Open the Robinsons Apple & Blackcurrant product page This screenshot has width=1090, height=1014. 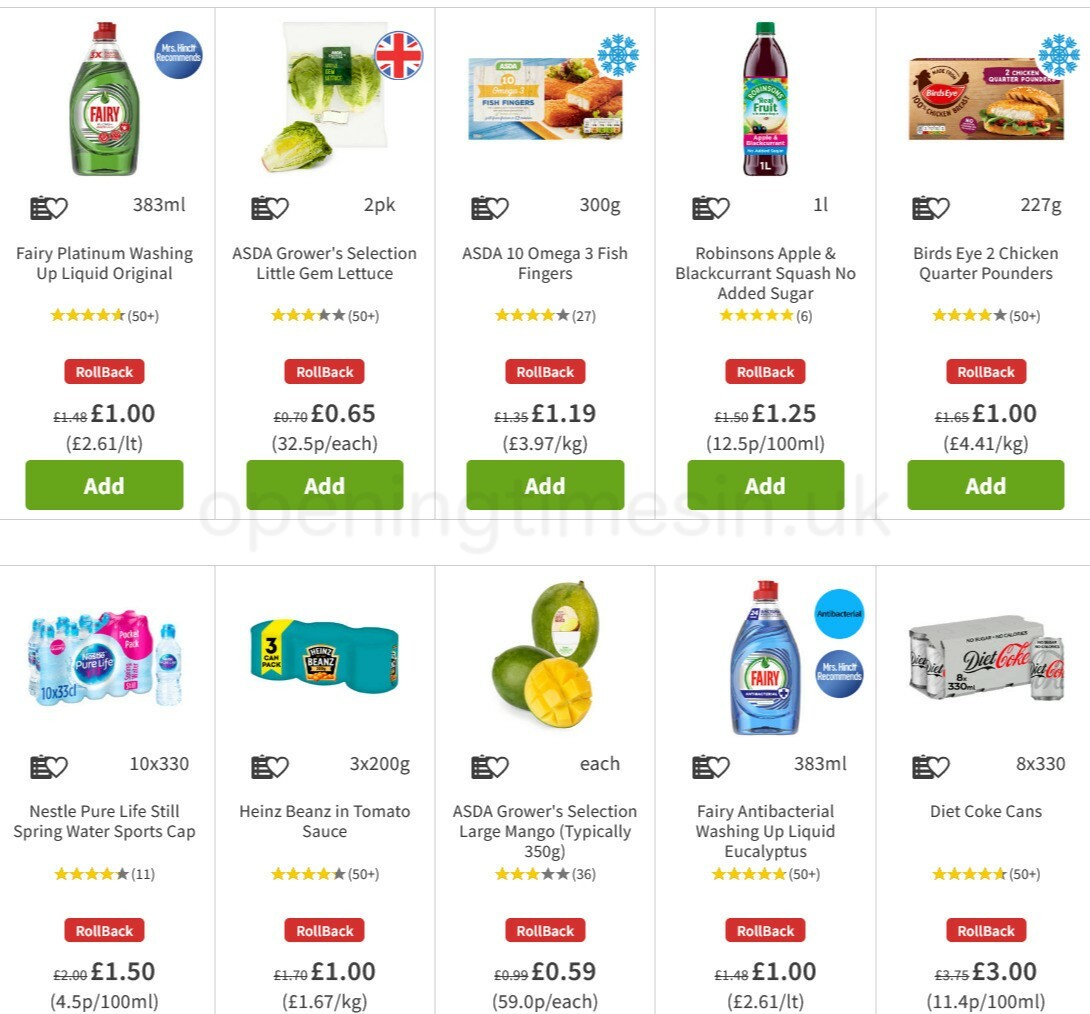pyautogui.click(x=766, y=273)
